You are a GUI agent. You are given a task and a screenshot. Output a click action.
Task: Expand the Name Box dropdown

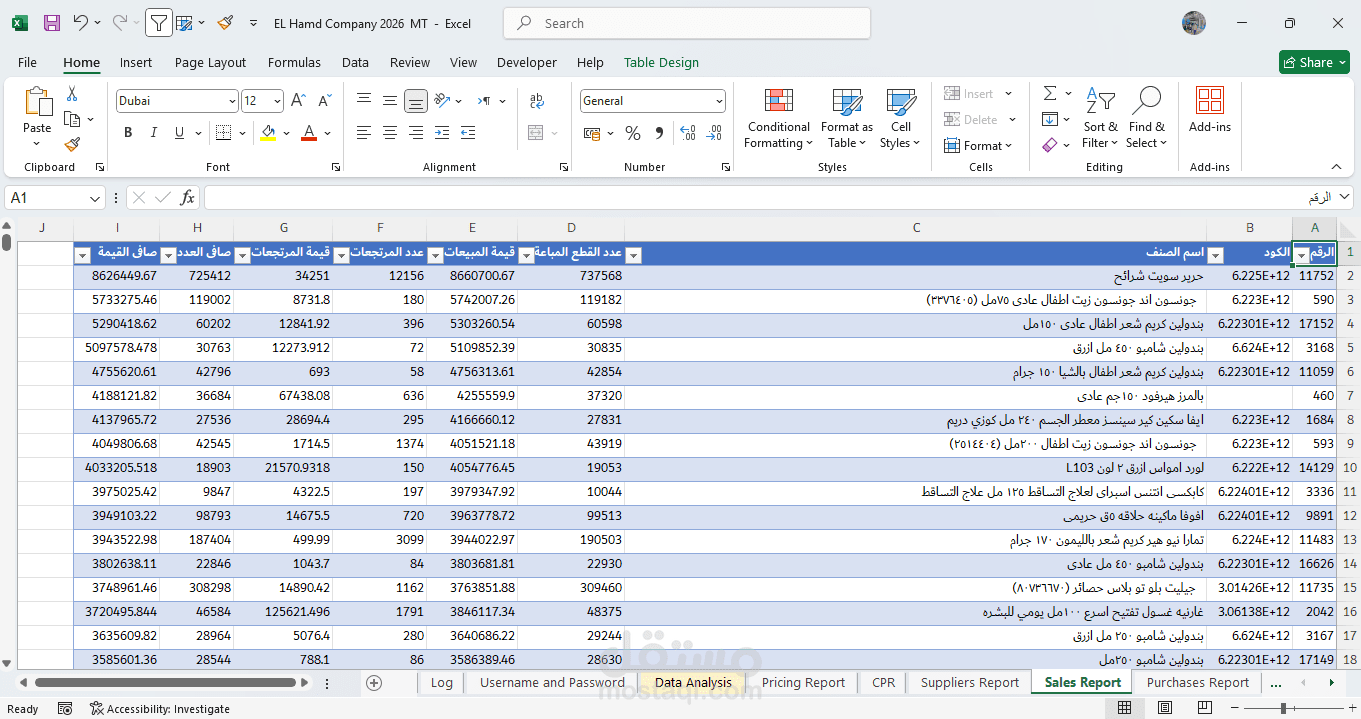point(95,198)
